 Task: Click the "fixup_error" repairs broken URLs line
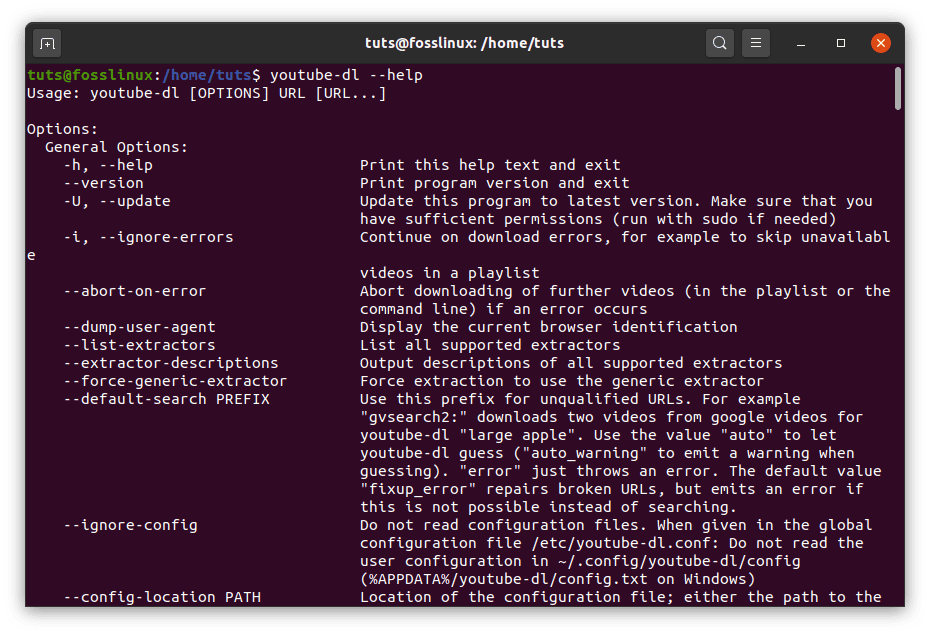(x=611, y=489)
